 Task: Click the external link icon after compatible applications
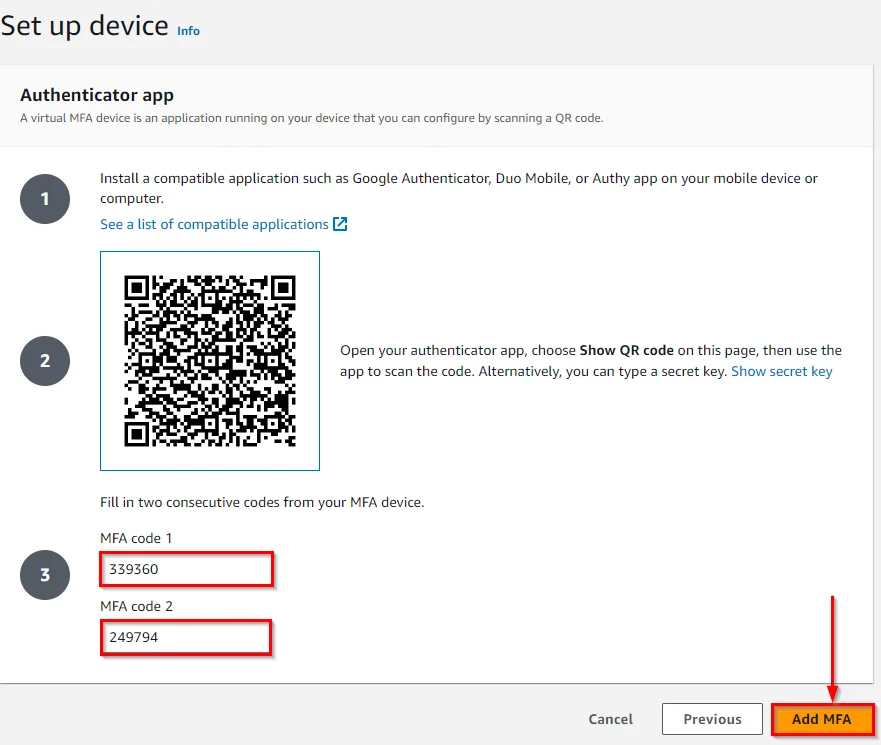click(x=340, y=224)
